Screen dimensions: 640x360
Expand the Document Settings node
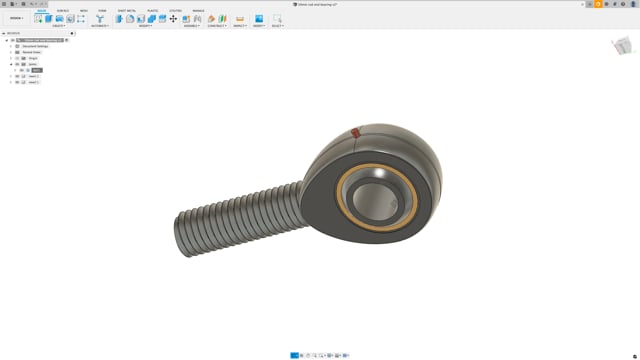pos(11,47)
